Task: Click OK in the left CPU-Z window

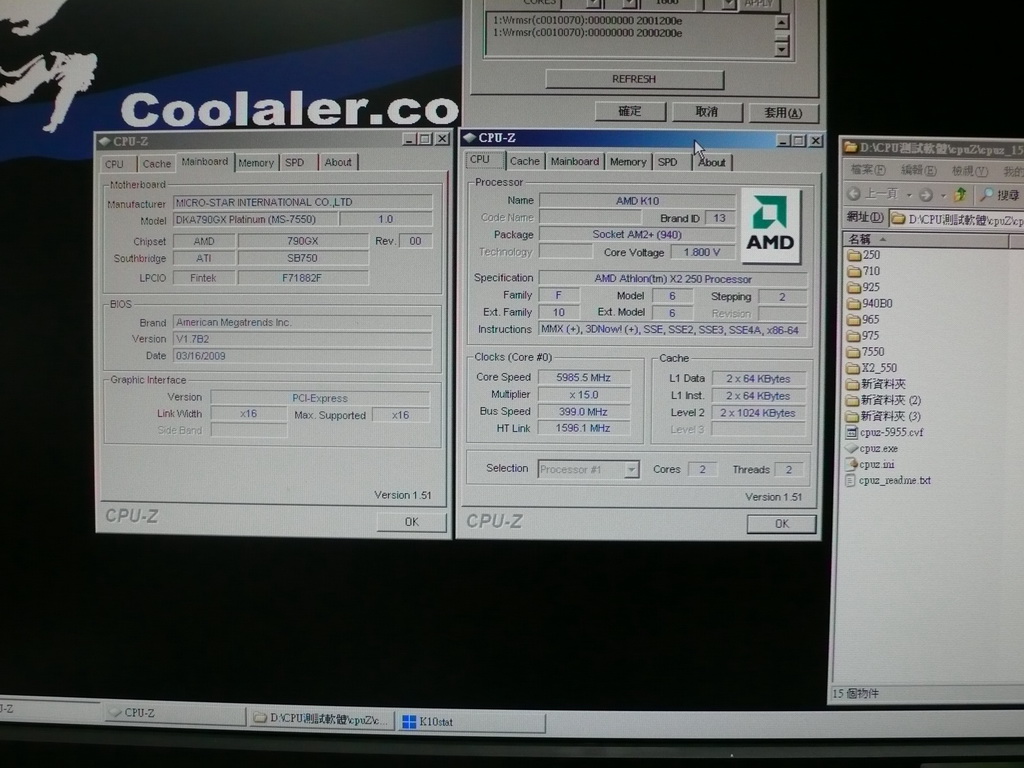Action: coord(411,522)
